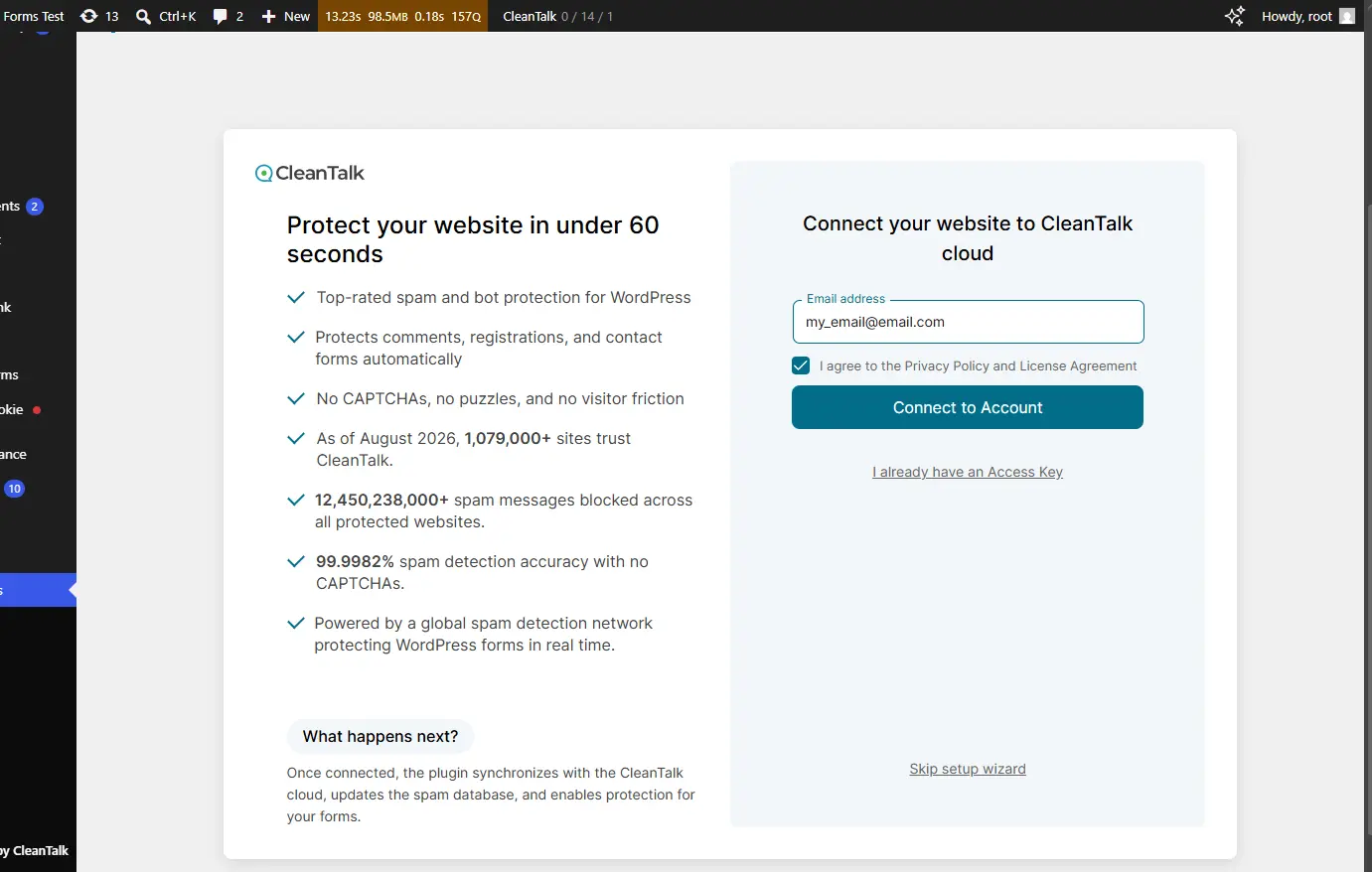This screenshot has height=872, width=1372.
Task: Open the Forms Test site menu
Action: (x=34, y=16)
